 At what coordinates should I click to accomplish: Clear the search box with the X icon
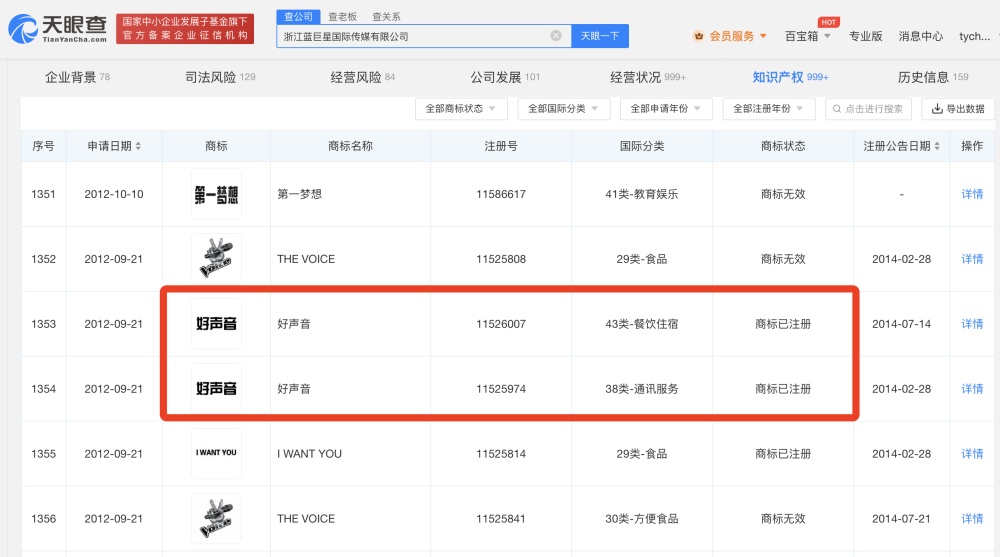click(x=556, y=36)
